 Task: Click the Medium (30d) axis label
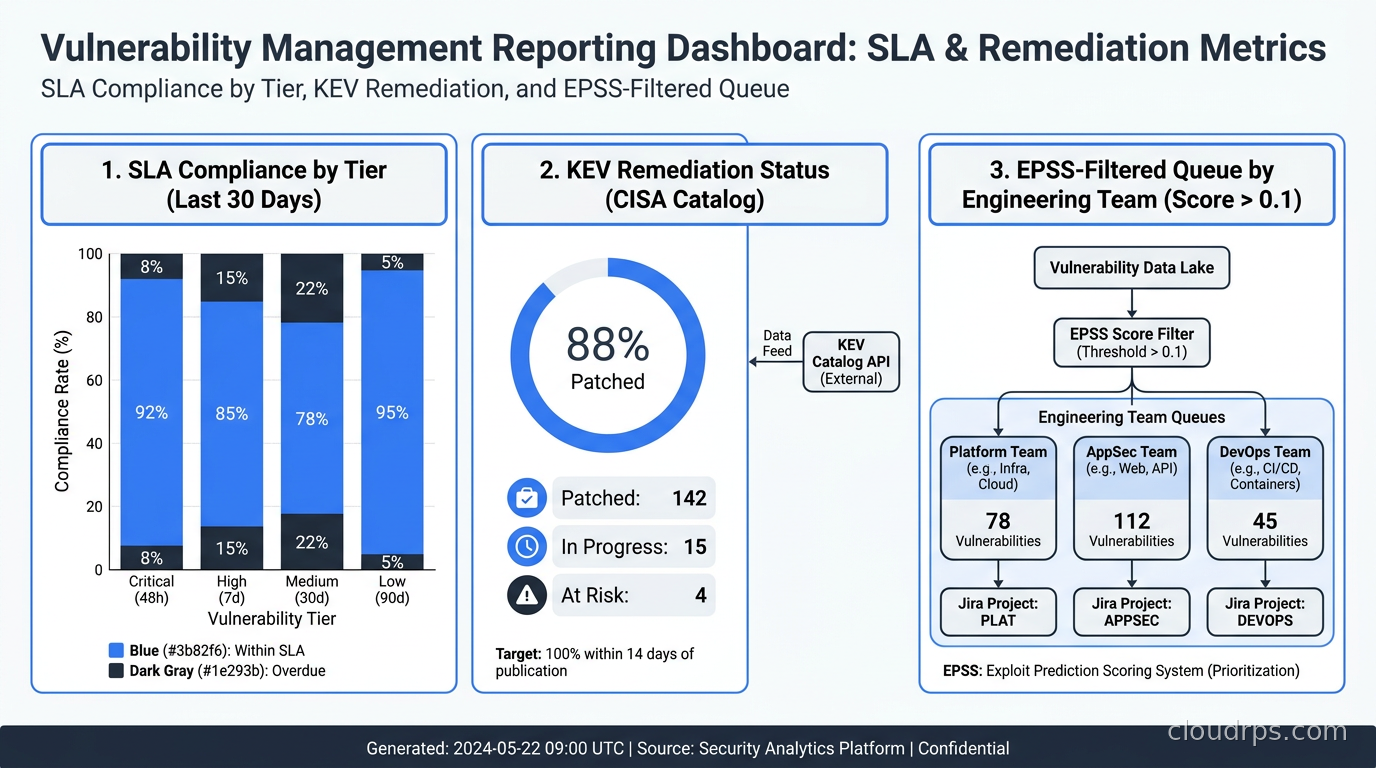(312, 589)
